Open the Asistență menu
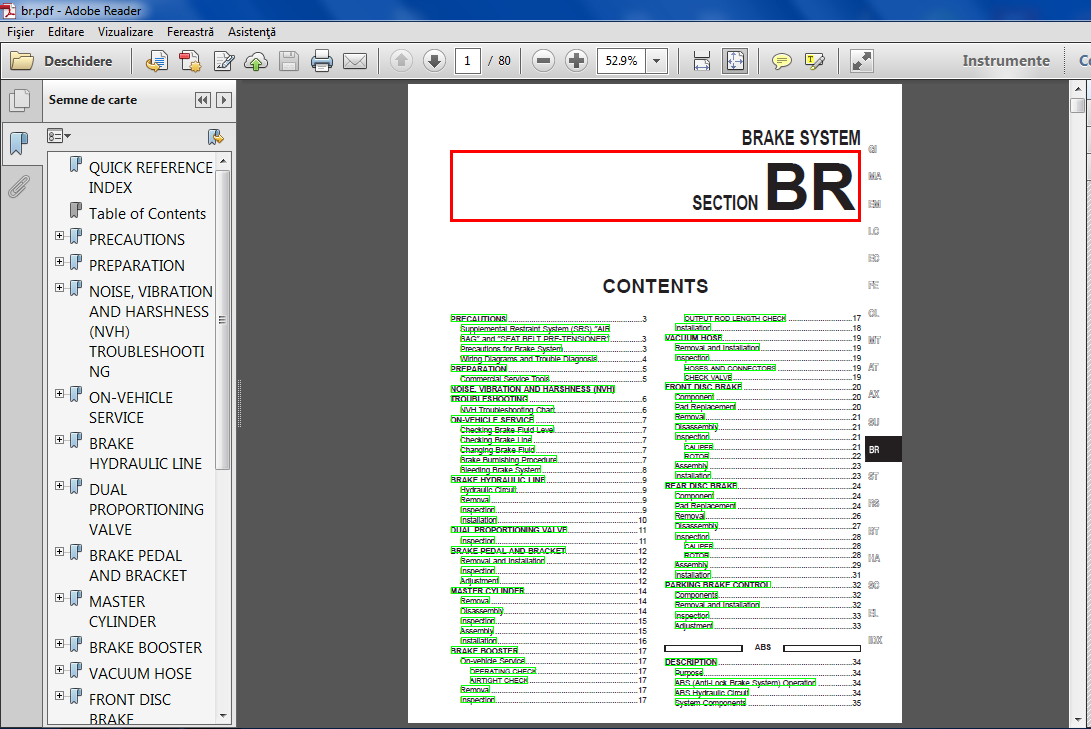 (x=252, y=32)
